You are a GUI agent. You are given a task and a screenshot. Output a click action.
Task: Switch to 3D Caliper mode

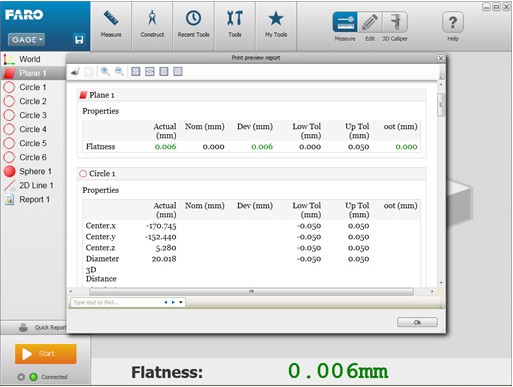(x=395, y=22)
